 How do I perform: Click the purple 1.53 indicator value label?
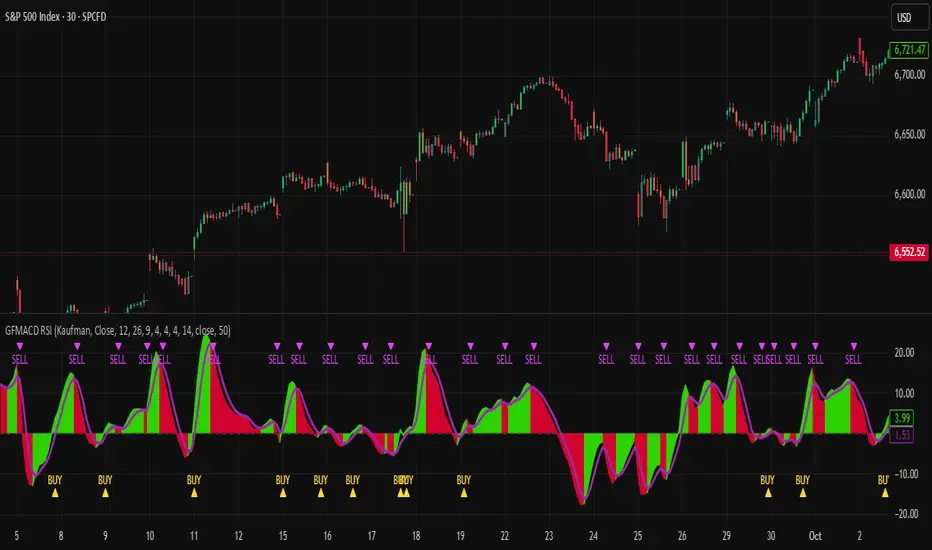(x=902, y=435)
